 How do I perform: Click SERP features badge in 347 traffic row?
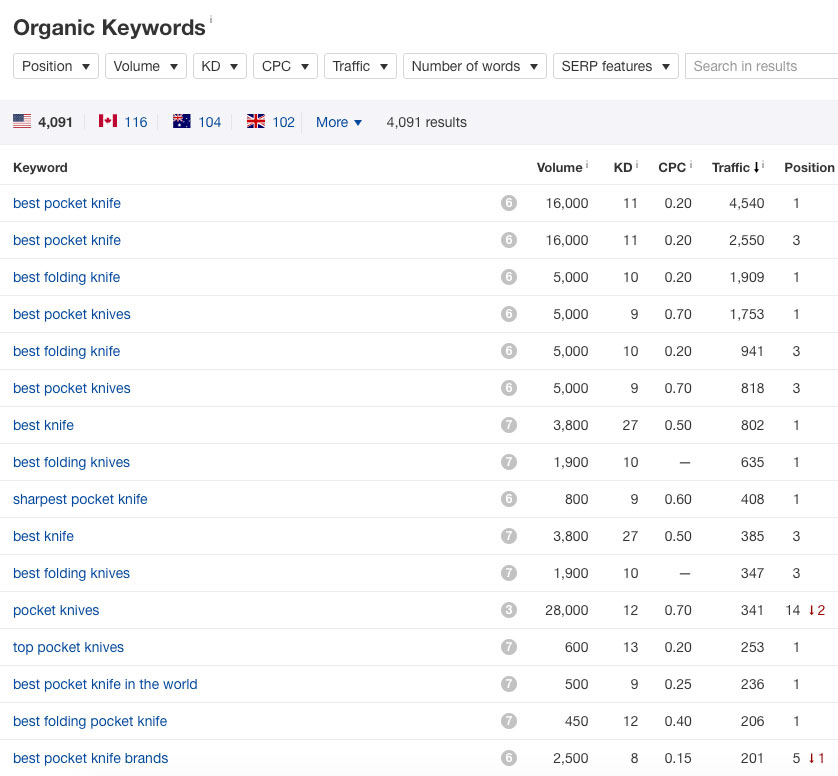tap(509, 573)
